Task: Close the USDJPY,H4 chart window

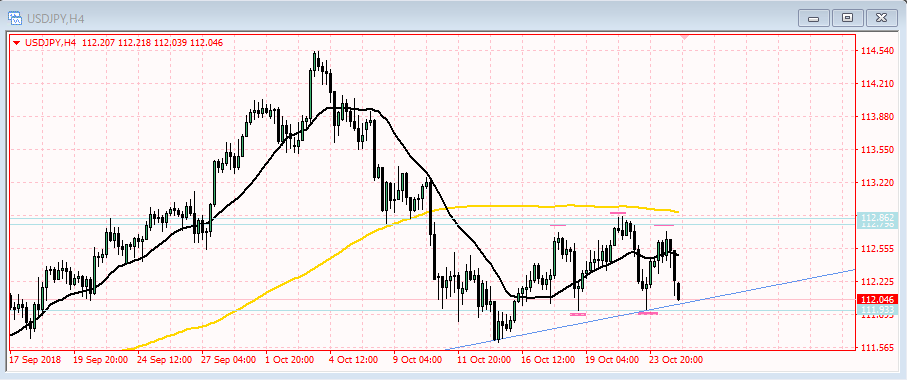Action: (881, 19)
